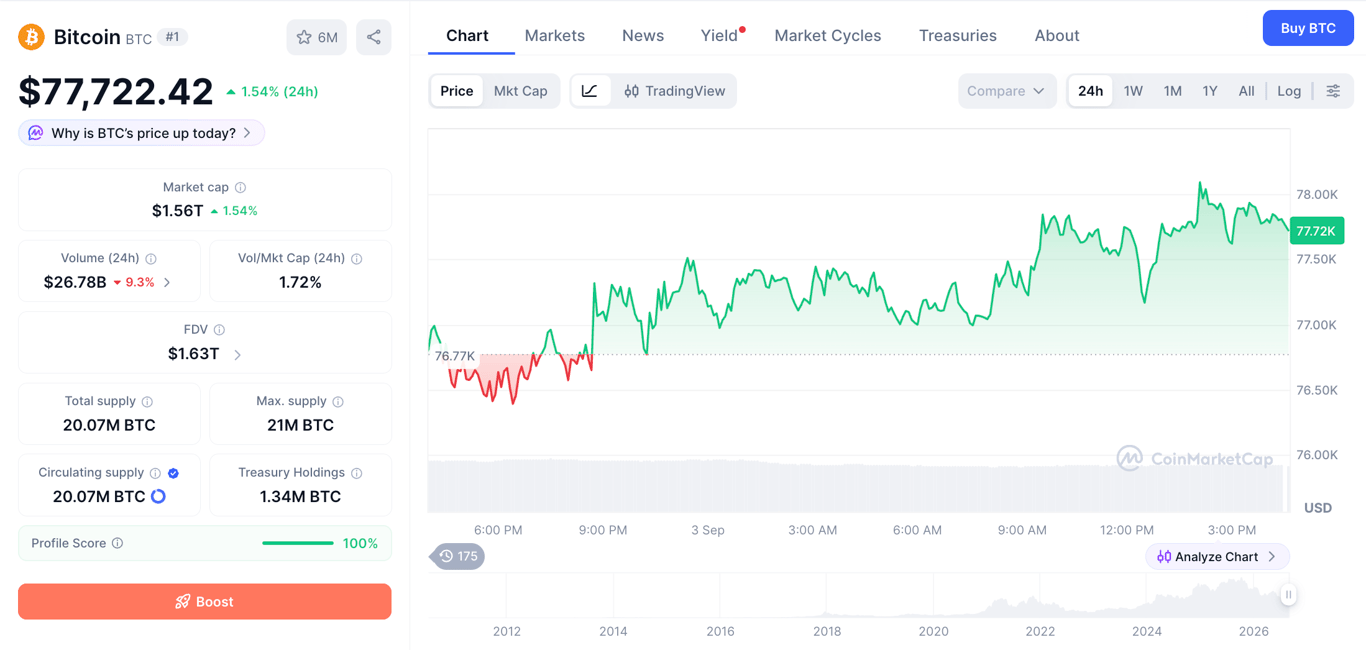Switch to the News tab

[x=643, y=35]
